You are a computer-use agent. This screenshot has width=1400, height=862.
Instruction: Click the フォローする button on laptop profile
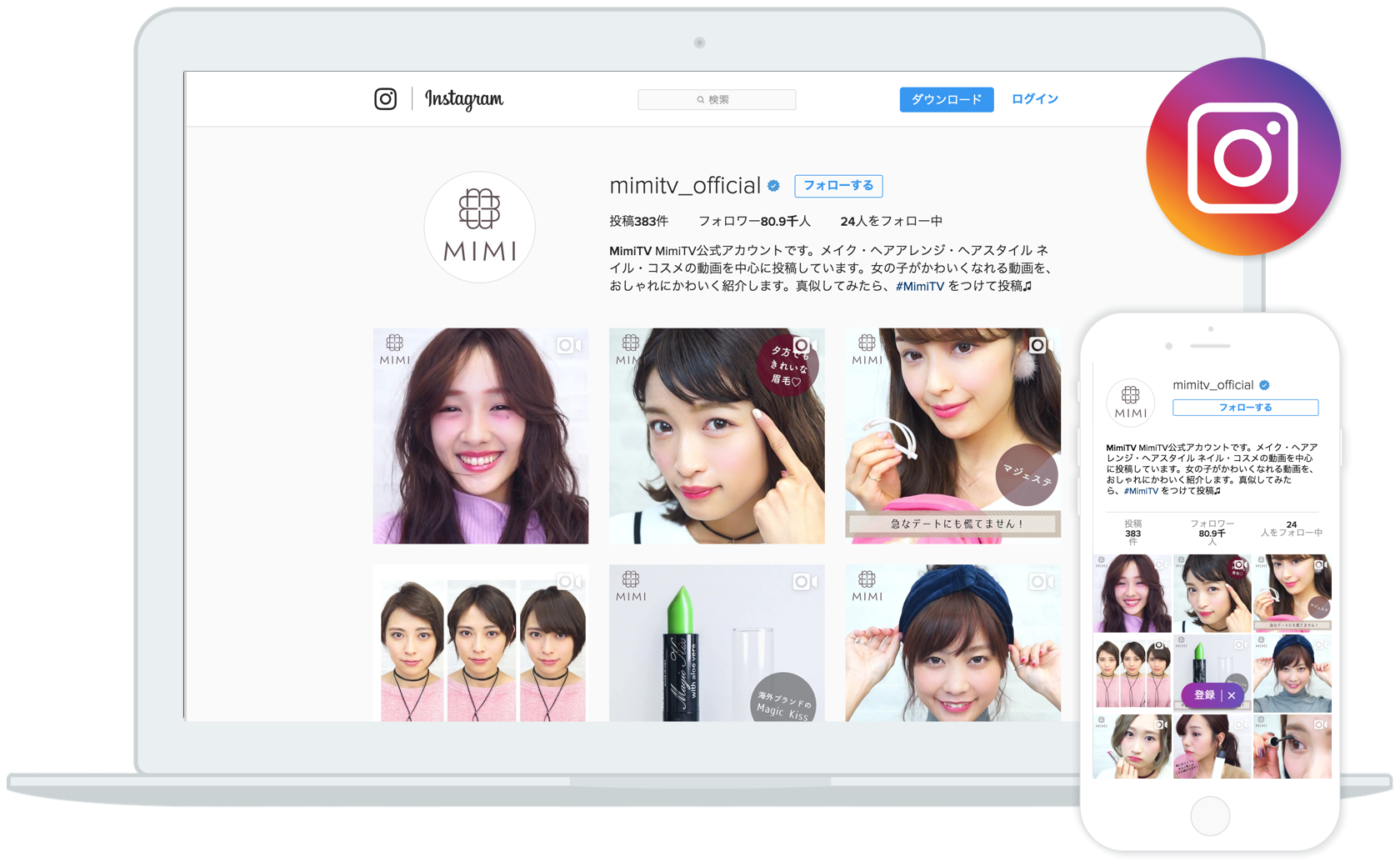coord(838,186)
